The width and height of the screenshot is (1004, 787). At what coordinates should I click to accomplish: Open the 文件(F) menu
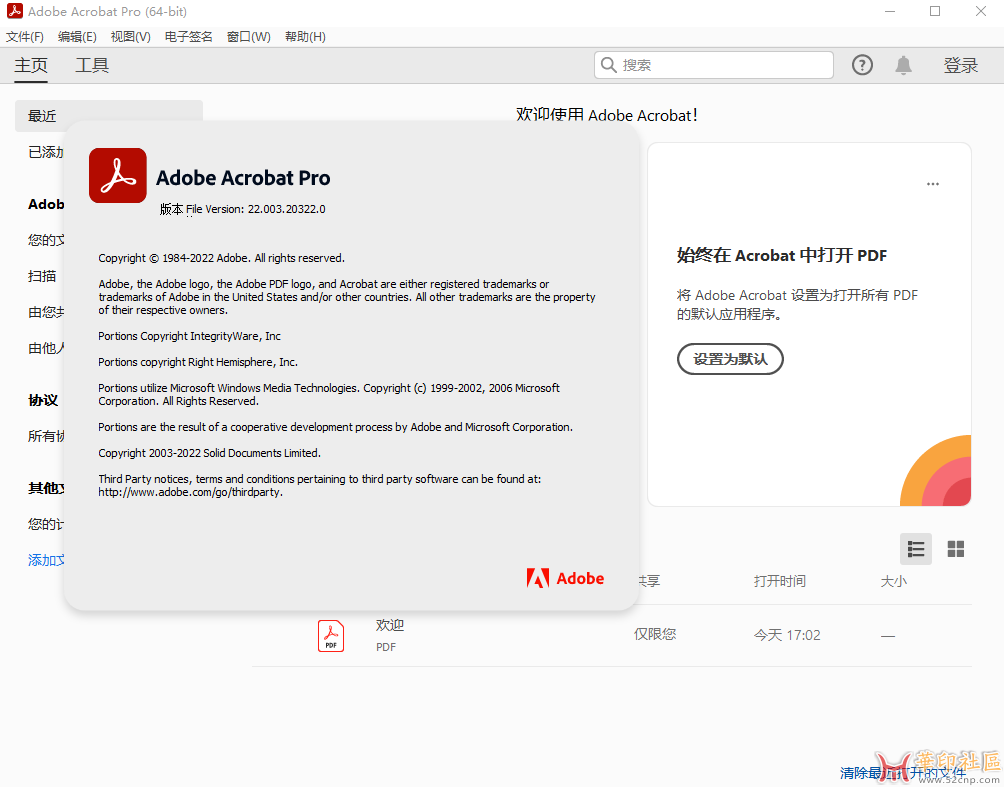click(x=25, y=37)
